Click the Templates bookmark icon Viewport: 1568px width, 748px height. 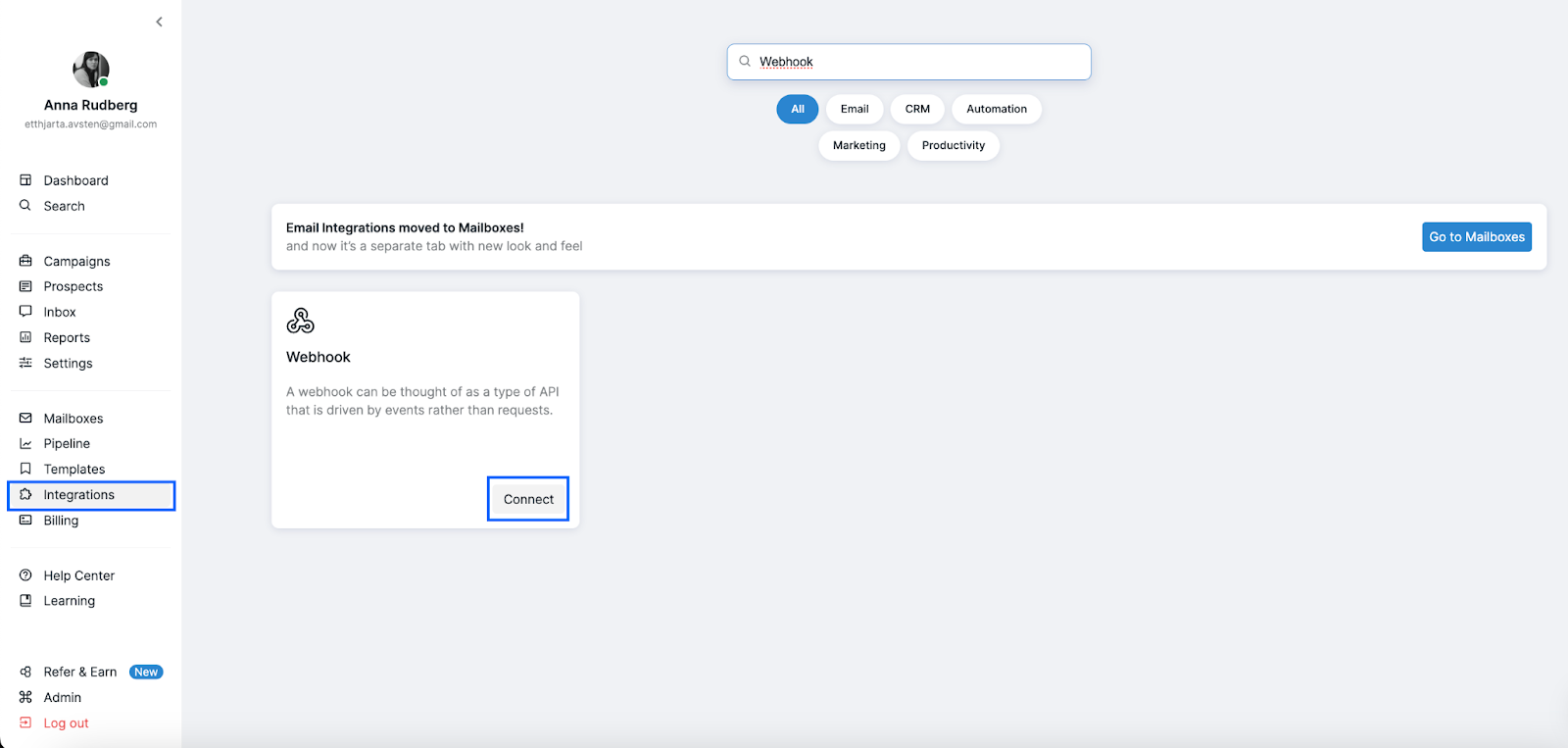pyautogui.click(x=25, y=470)
